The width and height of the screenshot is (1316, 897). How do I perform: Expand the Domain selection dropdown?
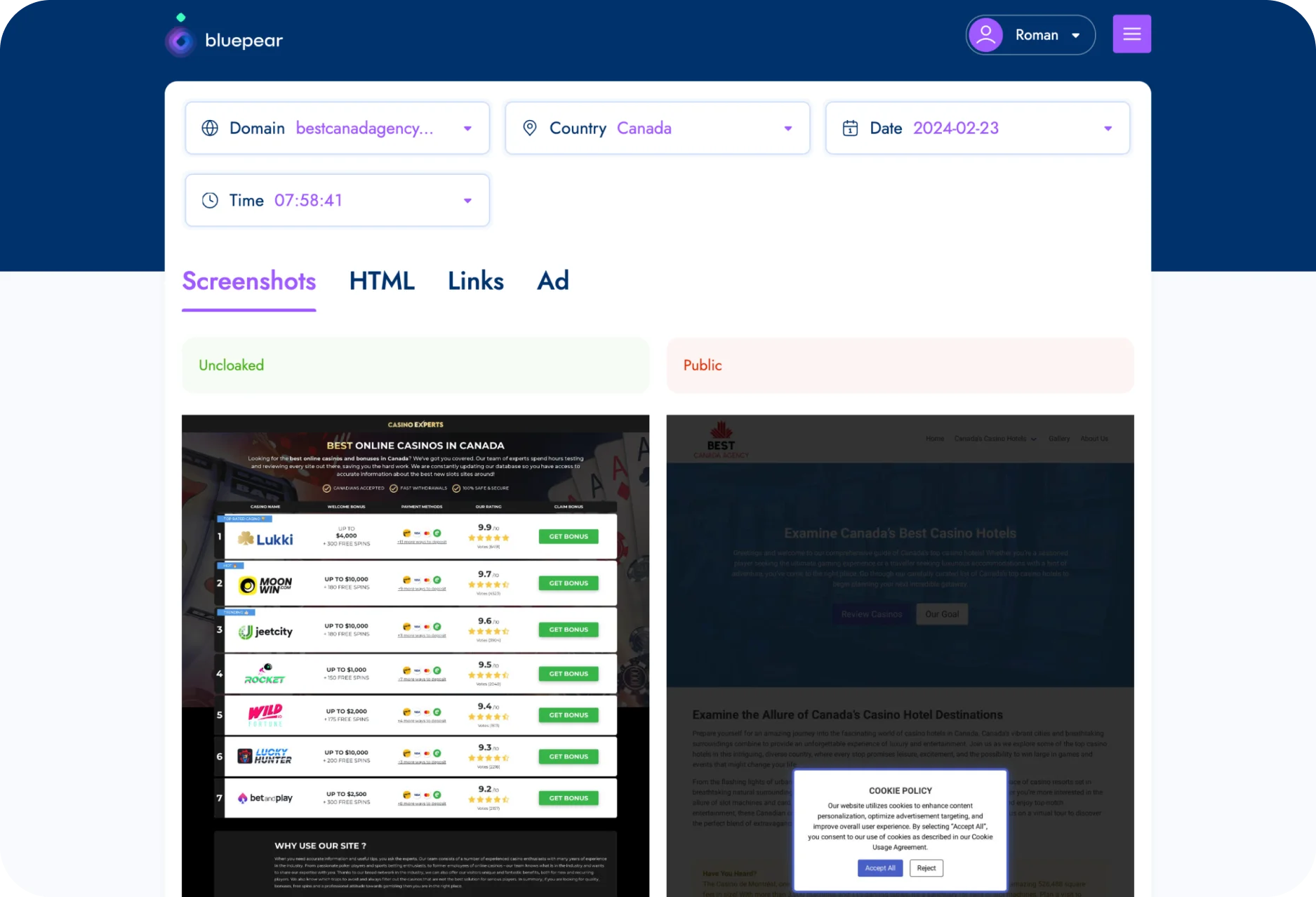tap(467, 128)
